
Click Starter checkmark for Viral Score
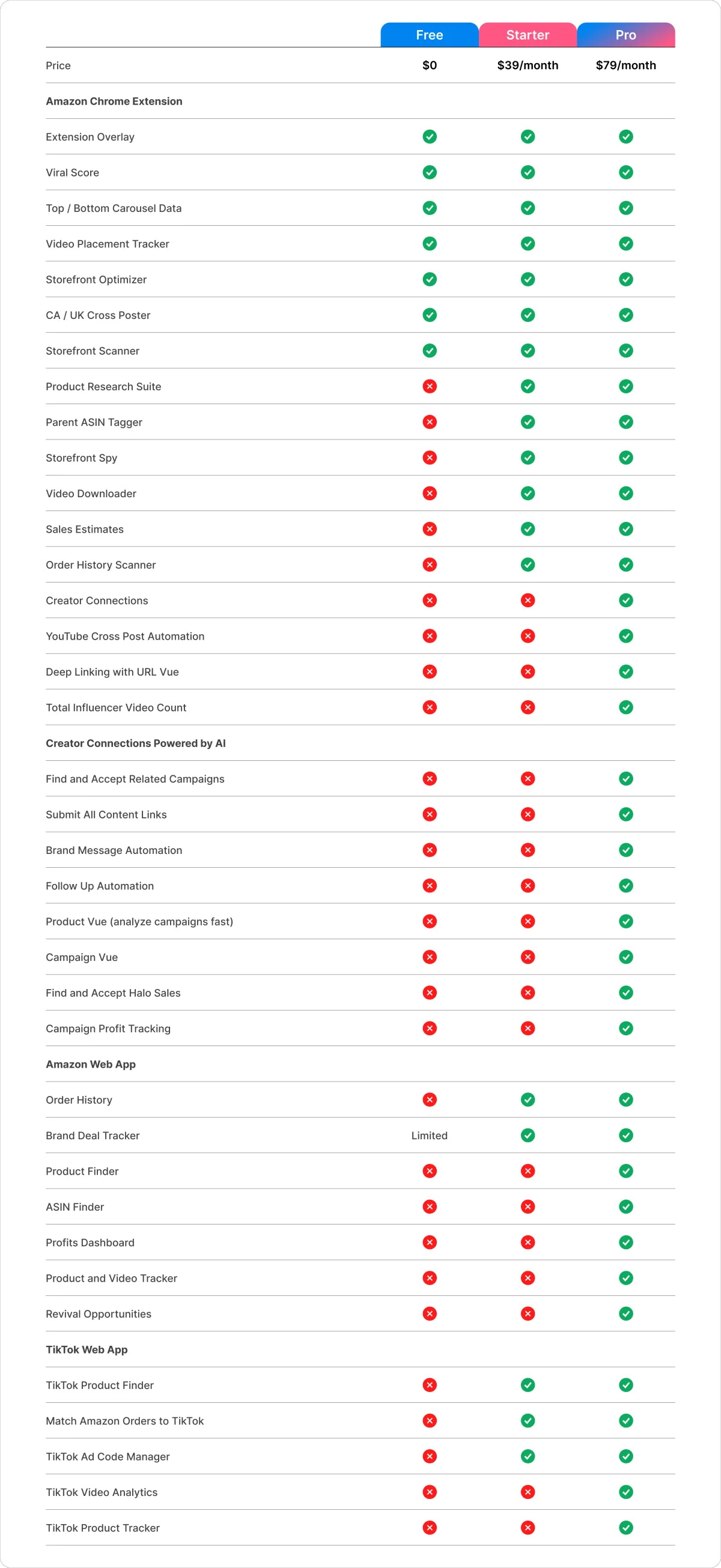(x=528, y=172)
